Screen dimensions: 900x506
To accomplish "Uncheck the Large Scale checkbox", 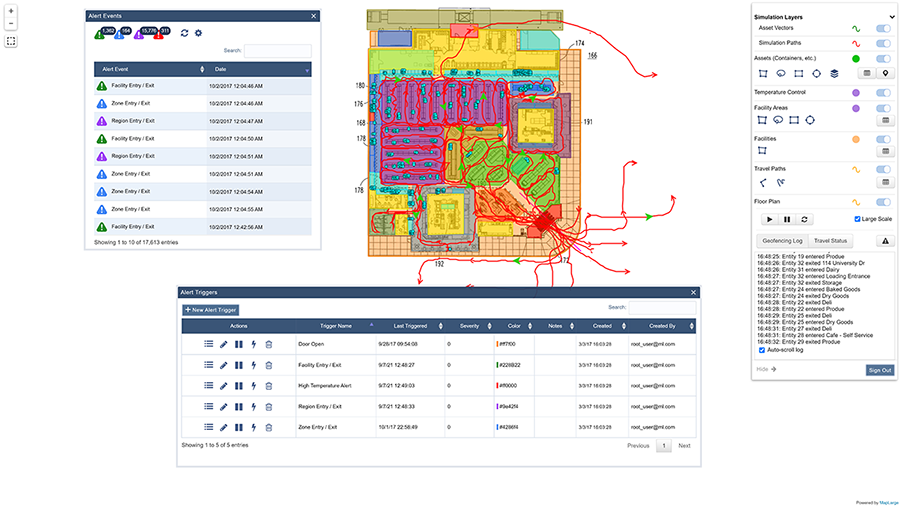I will (x=858, y=218).
